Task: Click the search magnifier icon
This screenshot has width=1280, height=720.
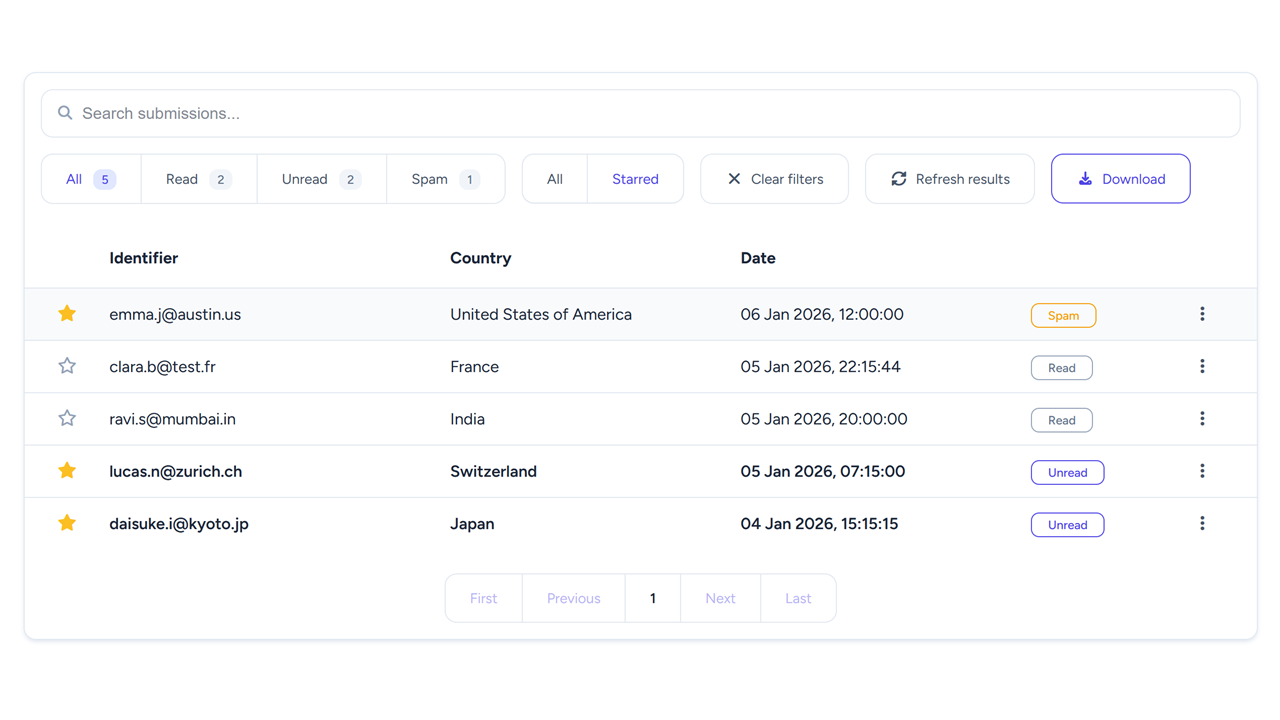Action: (65, 113)
